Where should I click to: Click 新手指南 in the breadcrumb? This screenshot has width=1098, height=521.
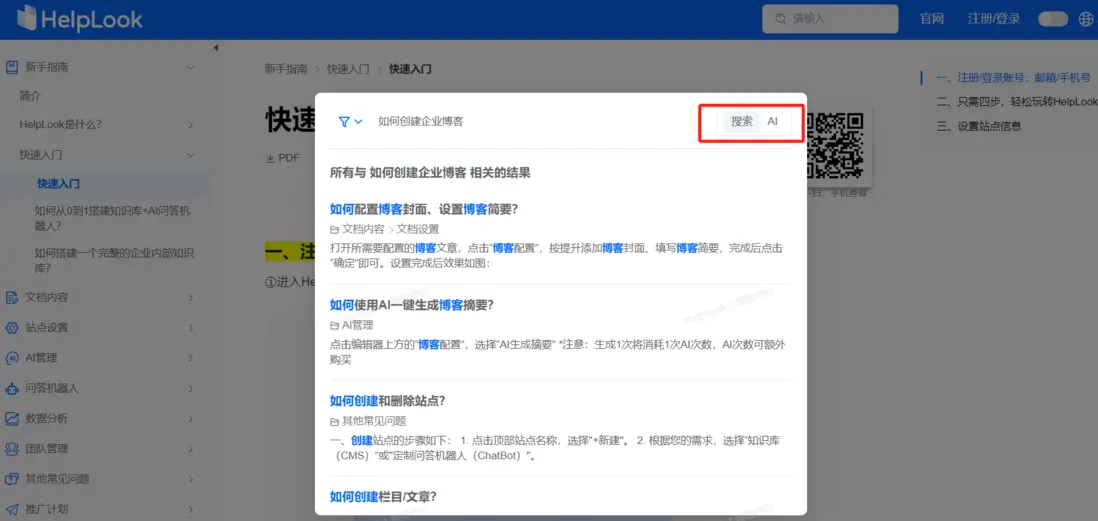[286, 69]
